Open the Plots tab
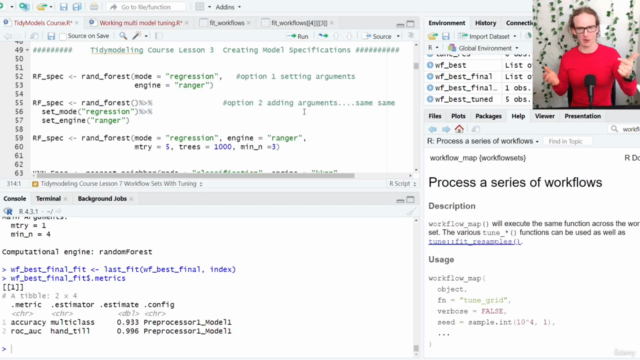Screen dimensions: 640x360 (x=458, y=116)
